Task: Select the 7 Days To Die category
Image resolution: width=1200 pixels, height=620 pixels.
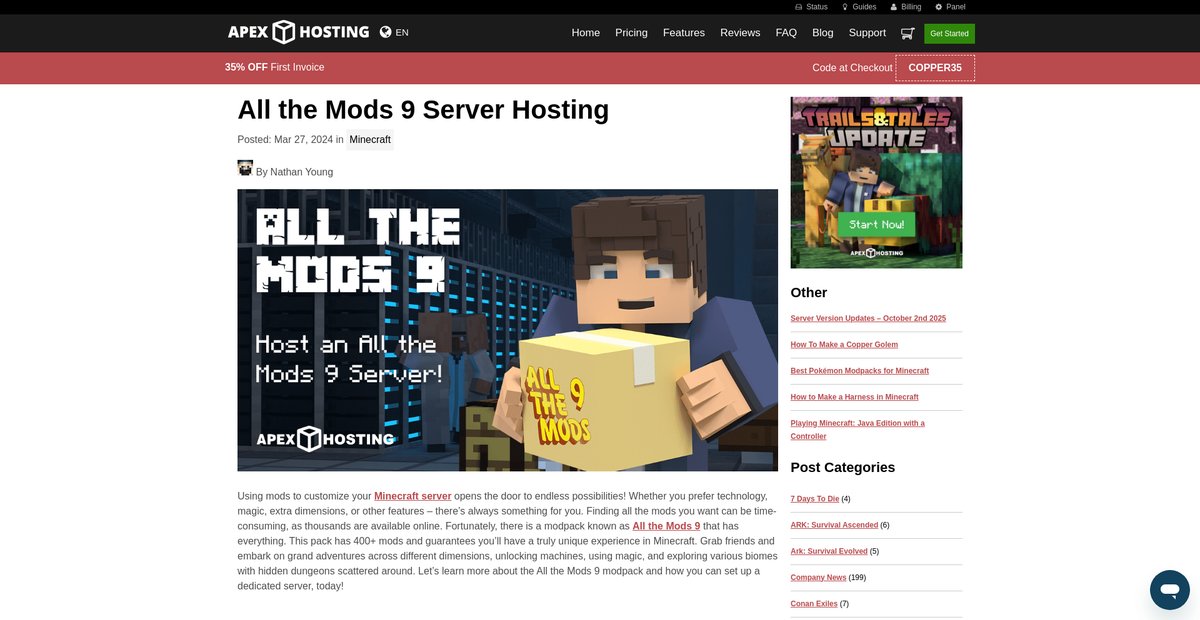Action: pos(815,499)
